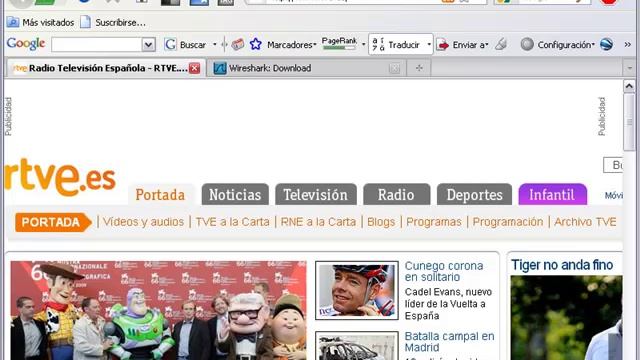Select the purple Infantil tab
640x360 pixels.
coord(553,195)
